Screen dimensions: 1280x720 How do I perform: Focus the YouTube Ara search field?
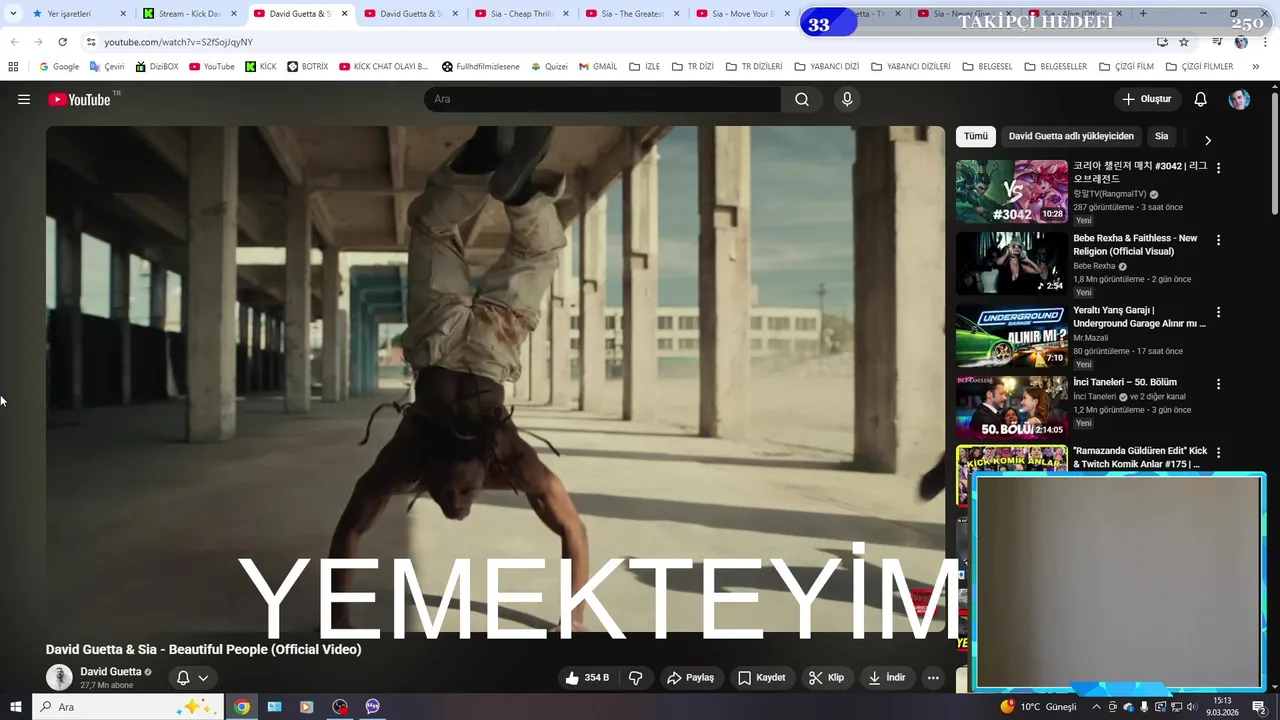[602, 99]
